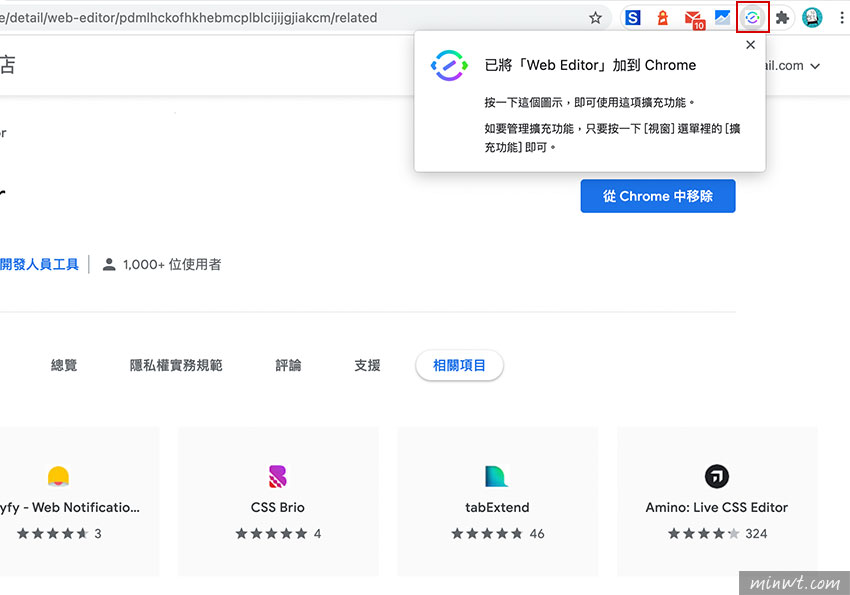Expand the account email dropdown arrow
This screenshot has height=595, width=850.
coord(815,66)
